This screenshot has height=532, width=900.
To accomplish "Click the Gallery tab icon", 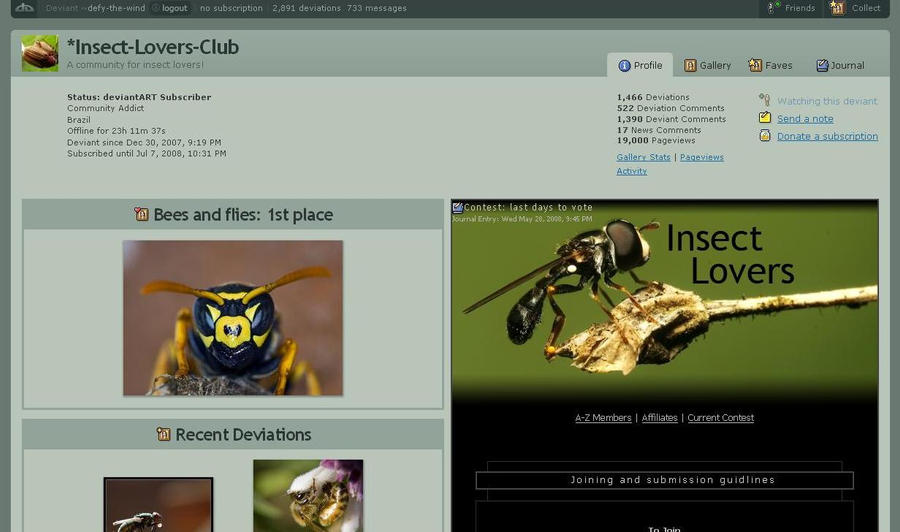I will (690, 65).
